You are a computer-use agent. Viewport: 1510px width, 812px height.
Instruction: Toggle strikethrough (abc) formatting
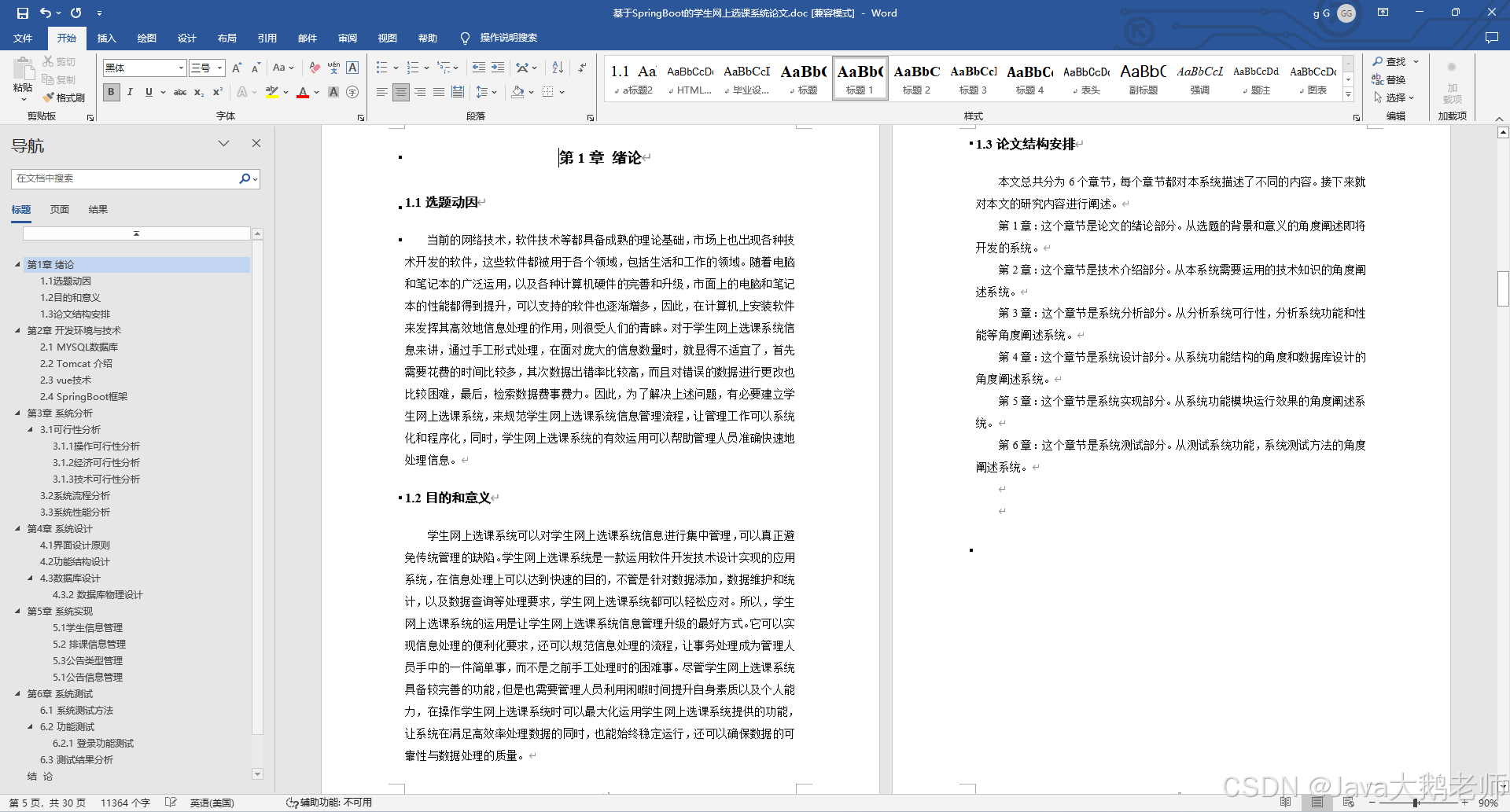180,92
